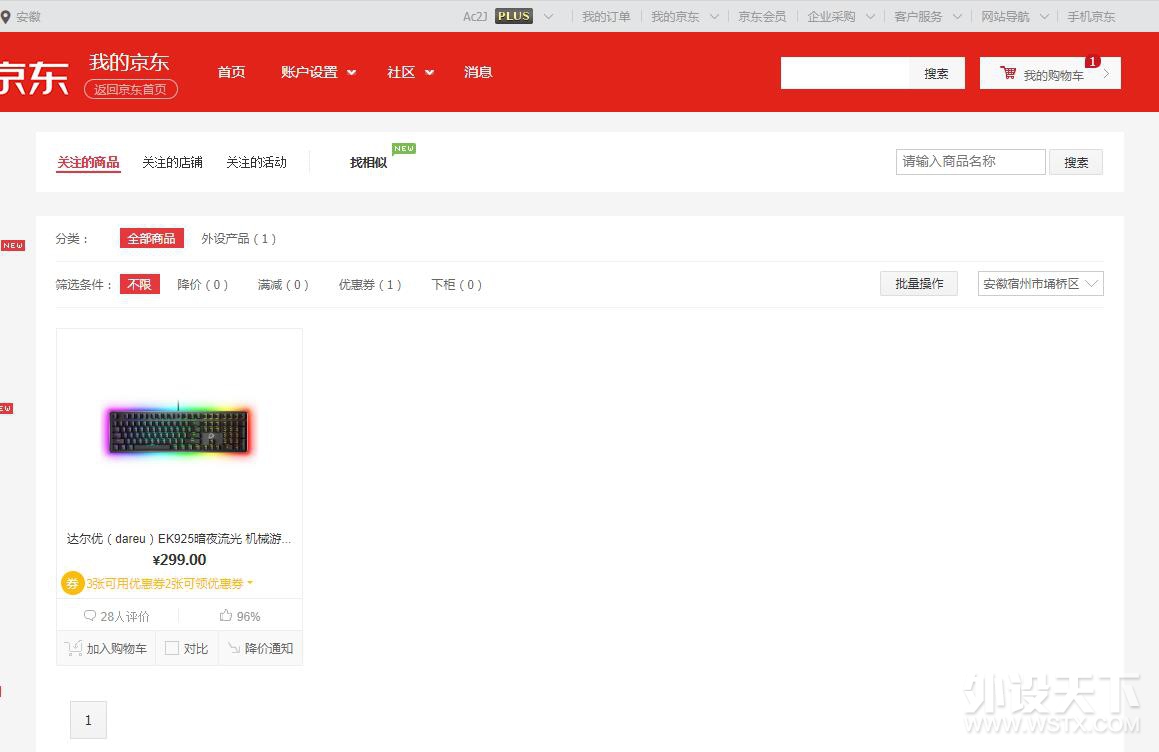The height and width of the screenshot is (752, 1159).
Task: Open 京东会员 link in top bar
Action: [762, 16]
